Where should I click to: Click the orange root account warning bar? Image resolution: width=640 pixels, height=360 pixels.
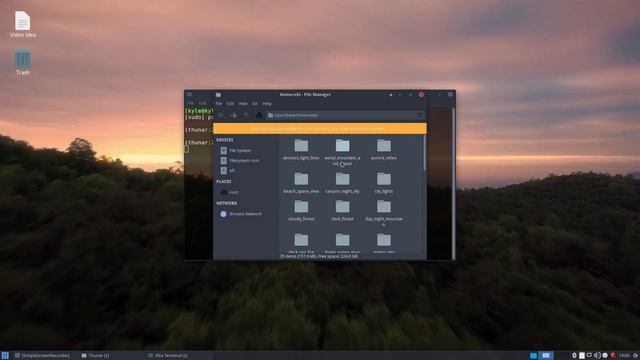coord(320,129)
